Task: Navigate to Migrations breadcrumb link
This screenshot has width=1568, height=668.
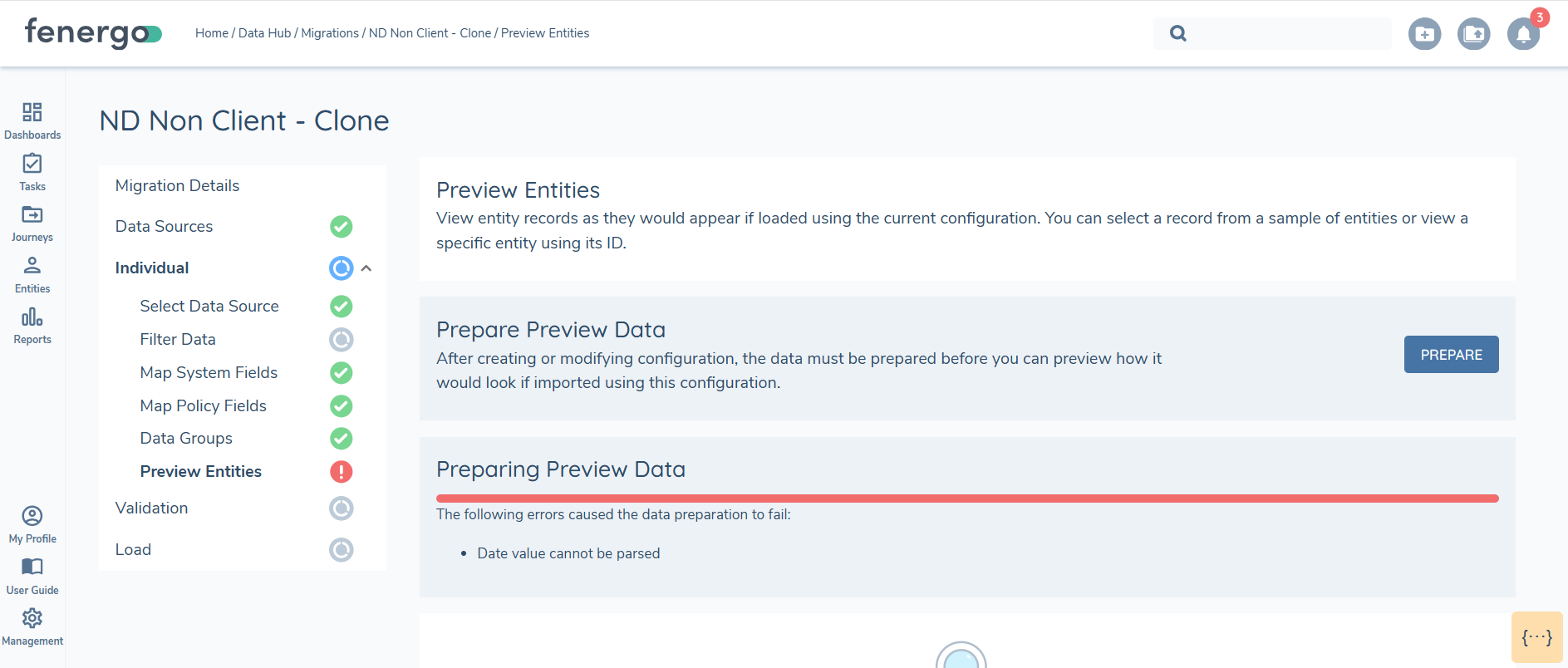Action: point(330,33)
